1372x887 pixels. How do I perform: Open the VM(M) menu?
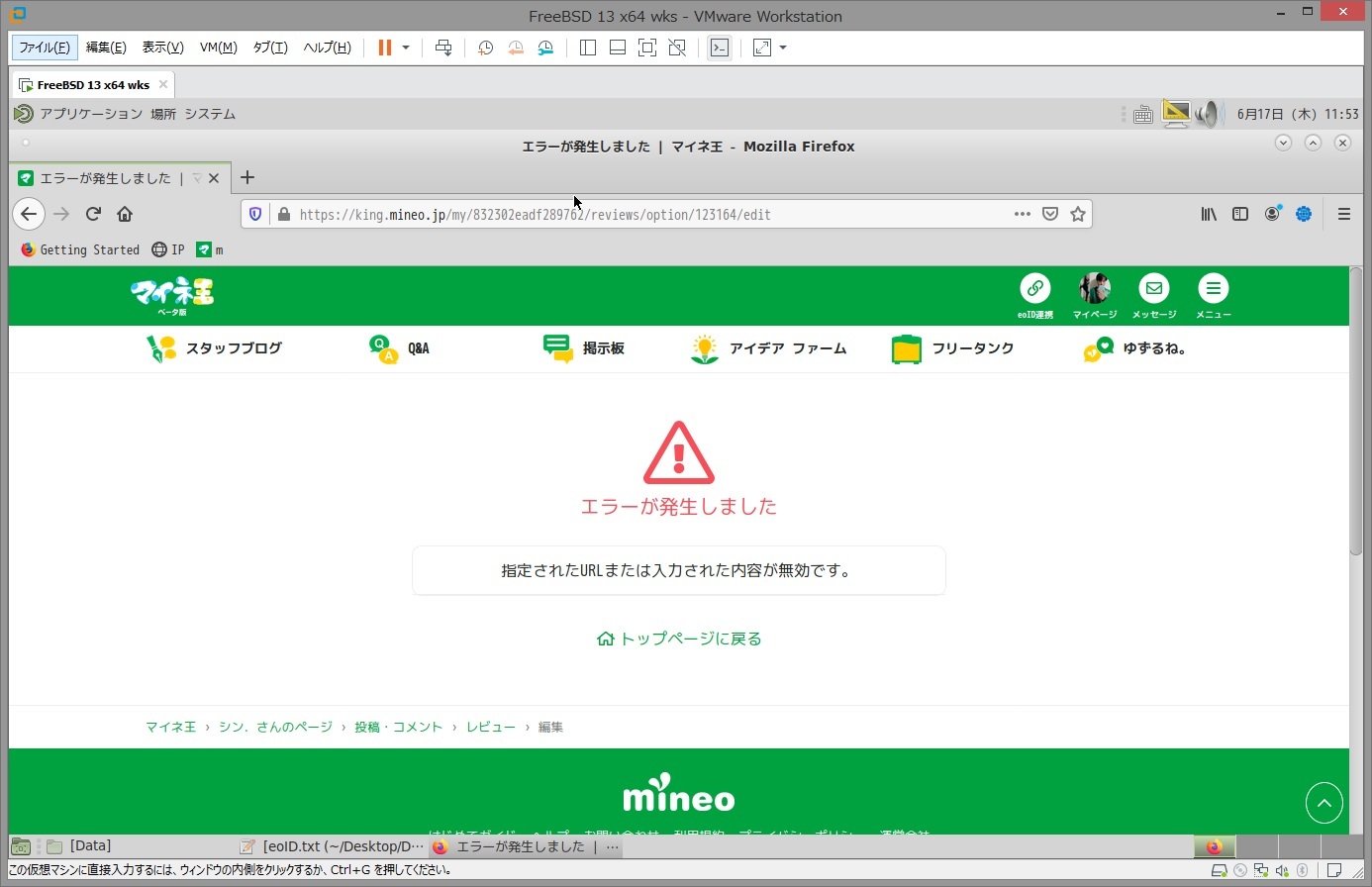click(218, 48)
